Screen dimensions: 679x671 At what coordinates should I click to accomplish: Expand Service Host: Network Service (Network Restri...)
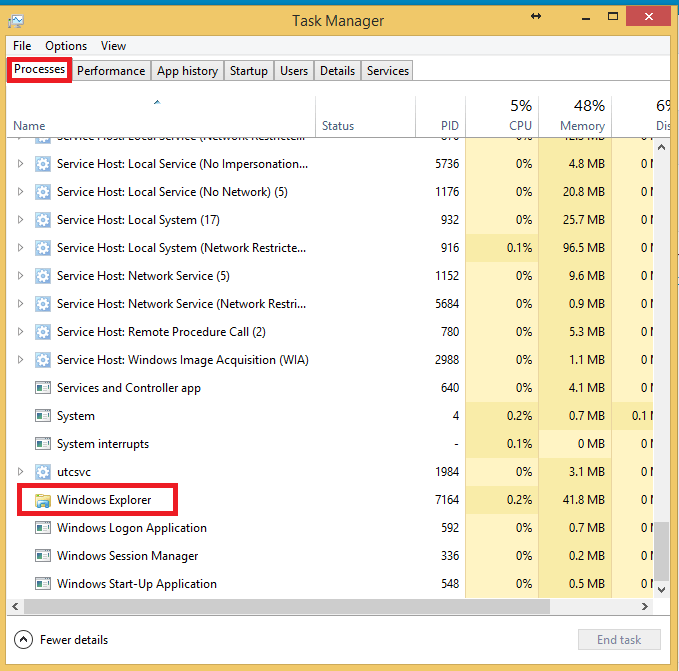coord(20,303)
